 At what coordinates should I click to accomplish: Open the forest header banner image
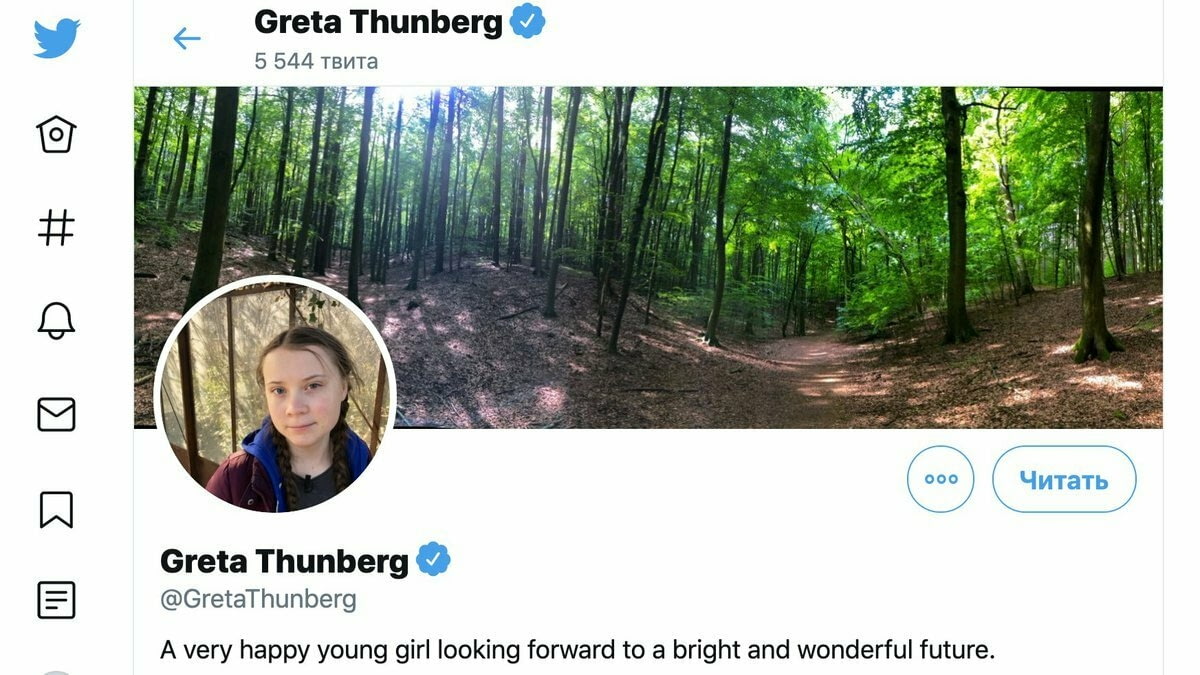[x=648, y=257]
